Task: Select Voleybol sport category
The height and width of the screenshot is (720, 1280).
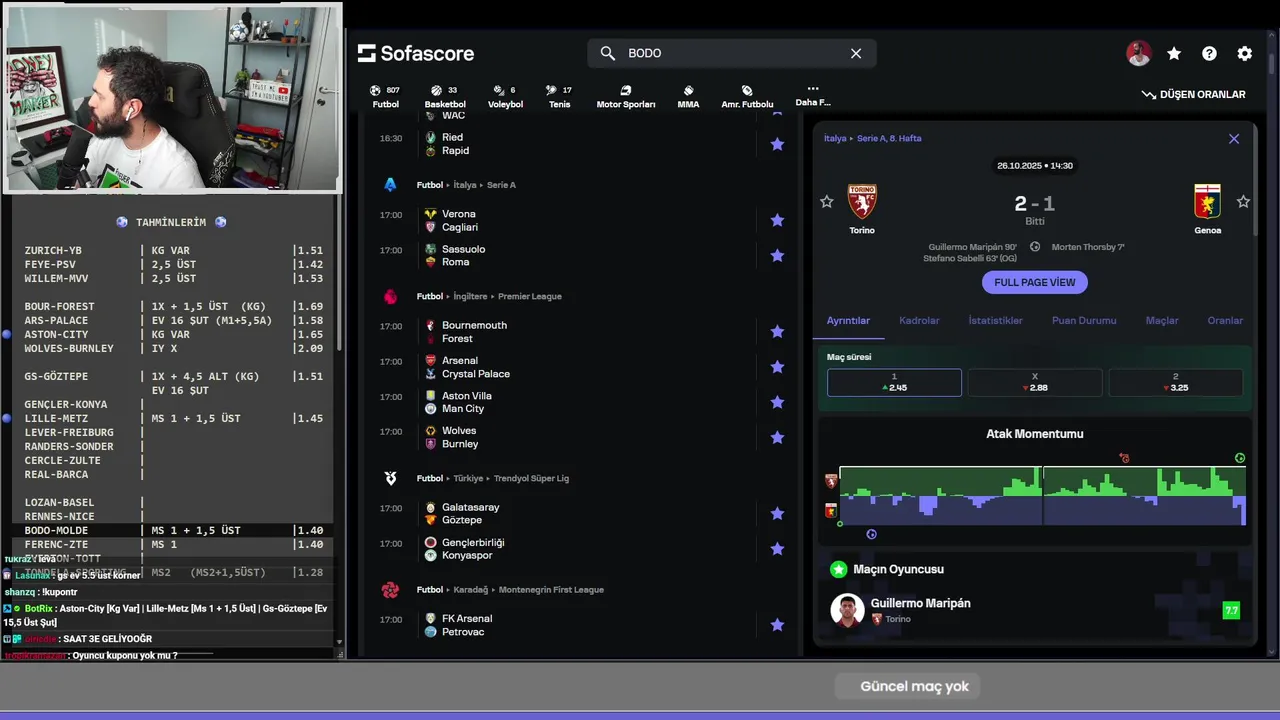Action: pos(505,96)
